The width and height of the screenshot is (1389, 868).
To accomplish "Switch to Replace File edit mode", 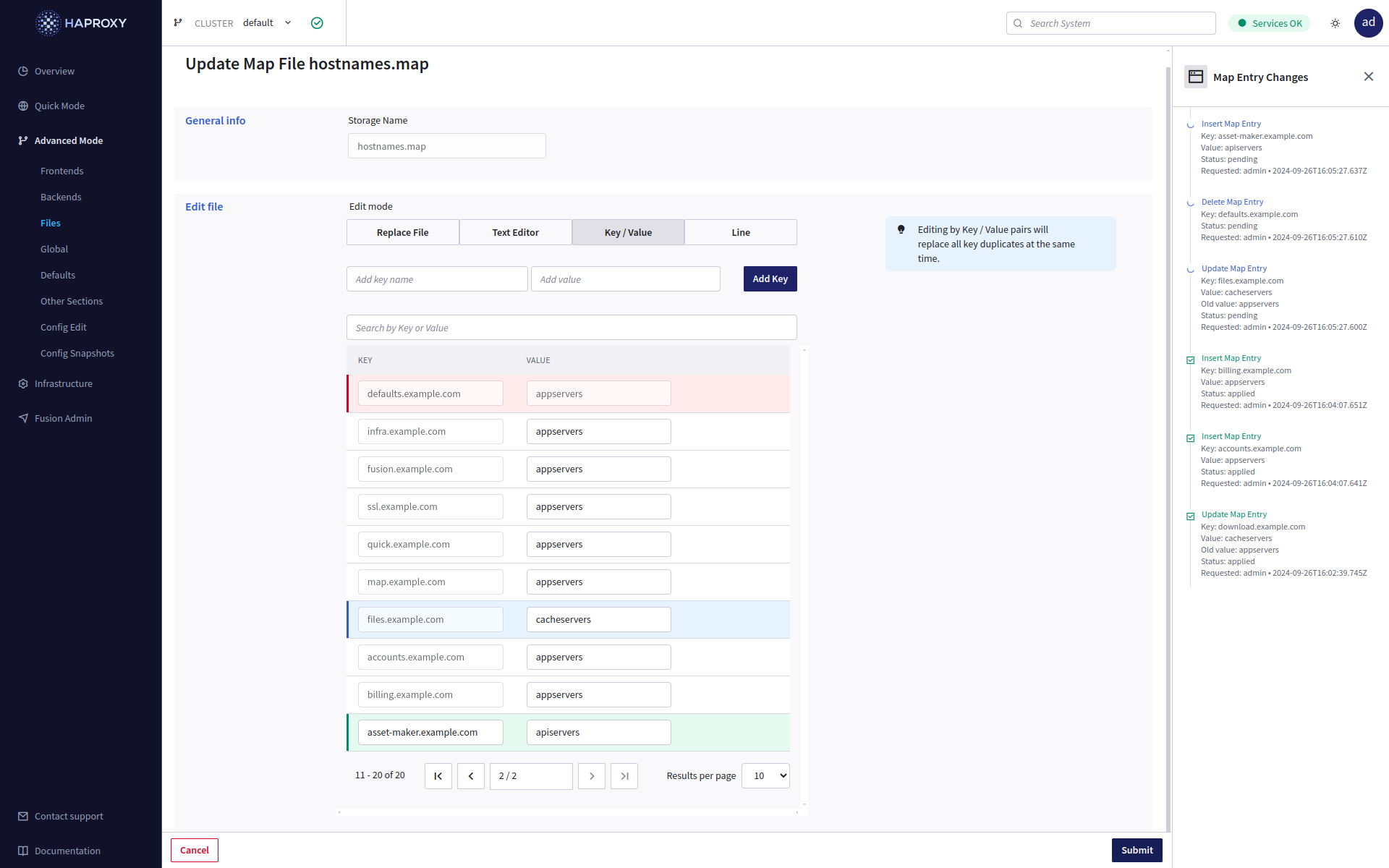I will coord(403,232).
